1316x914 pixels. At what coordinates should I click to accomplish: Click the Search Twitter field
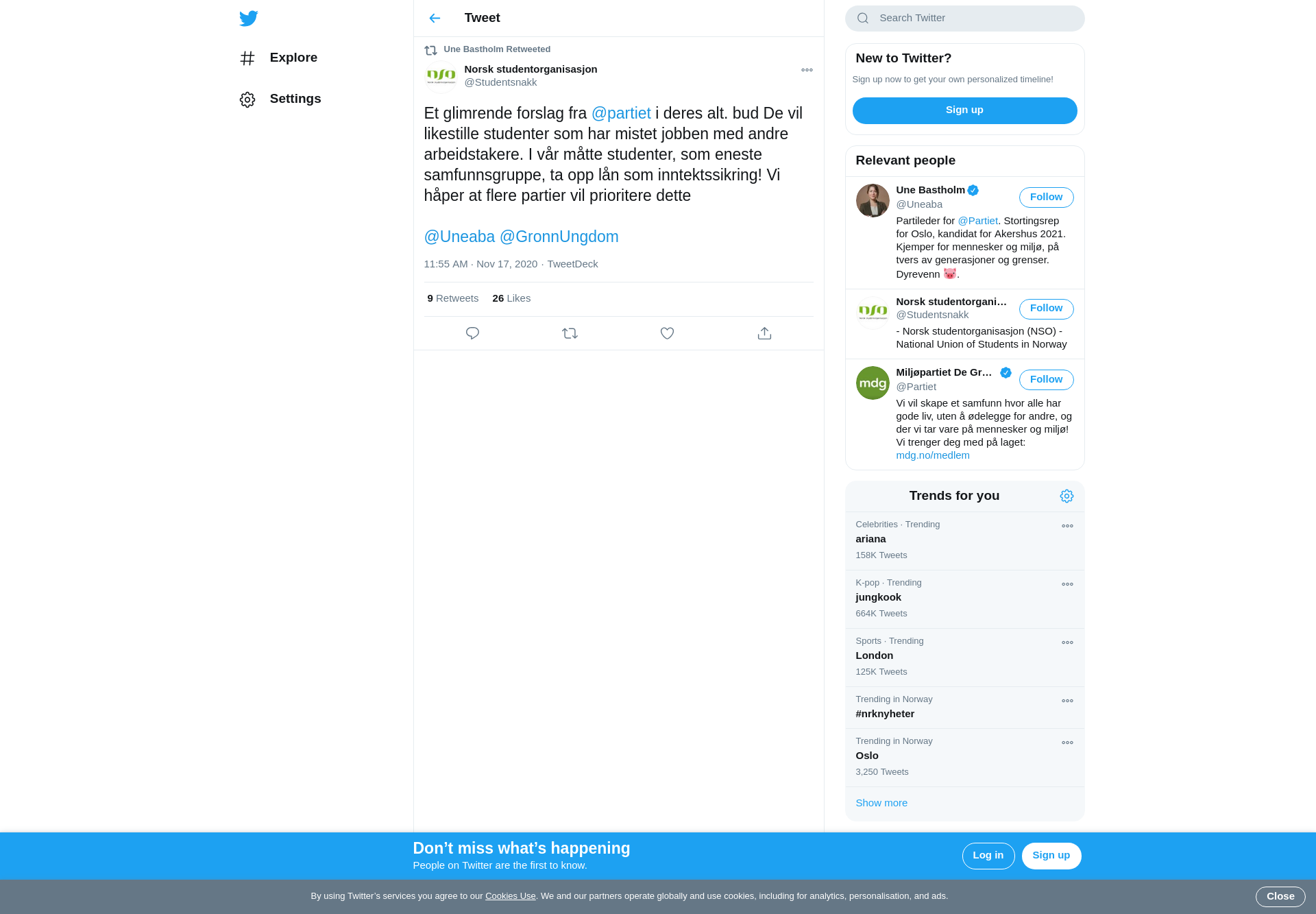tap(964, 19)
